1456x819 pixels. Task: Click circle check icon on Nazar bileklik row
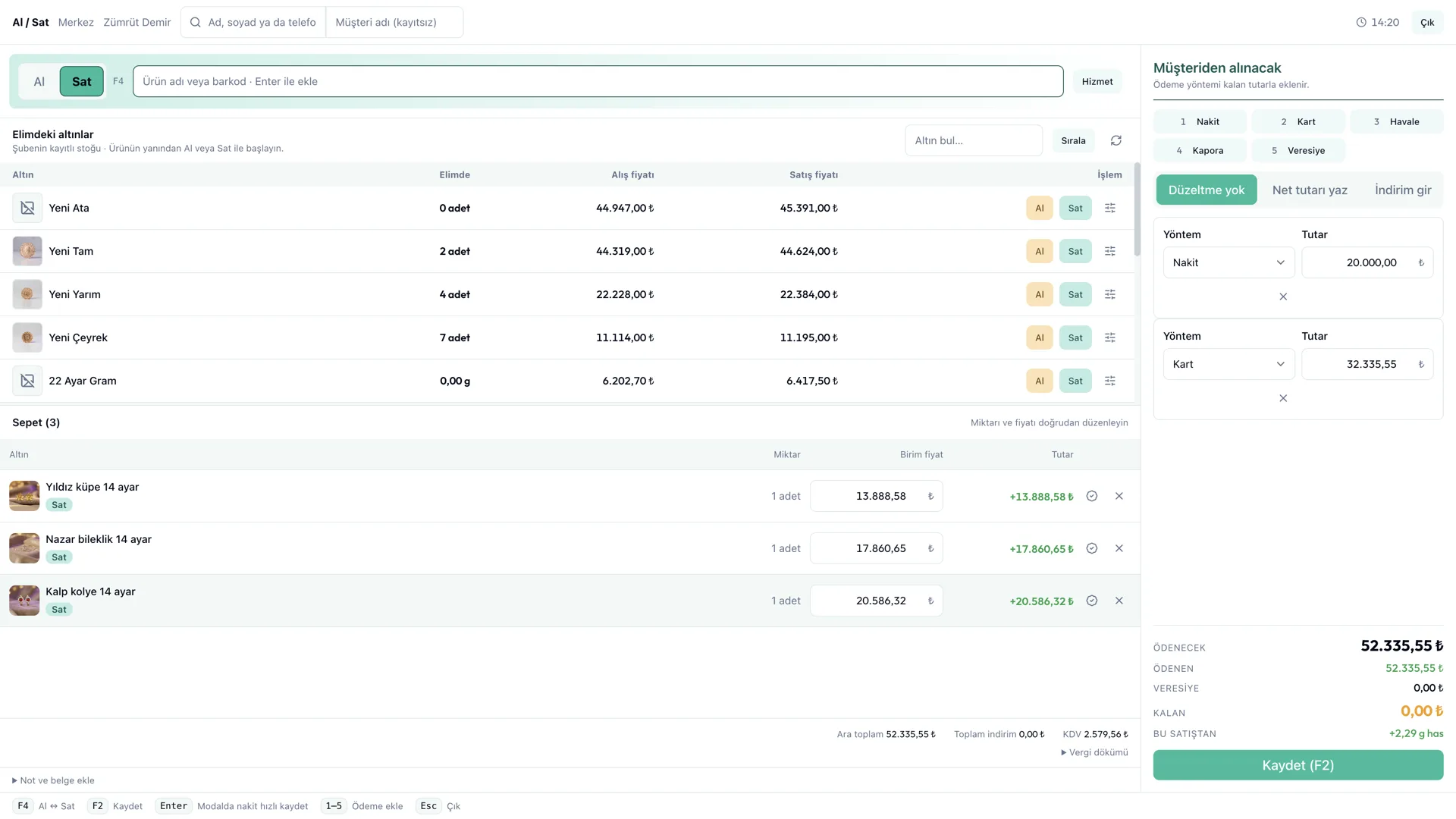(1091, 548)
